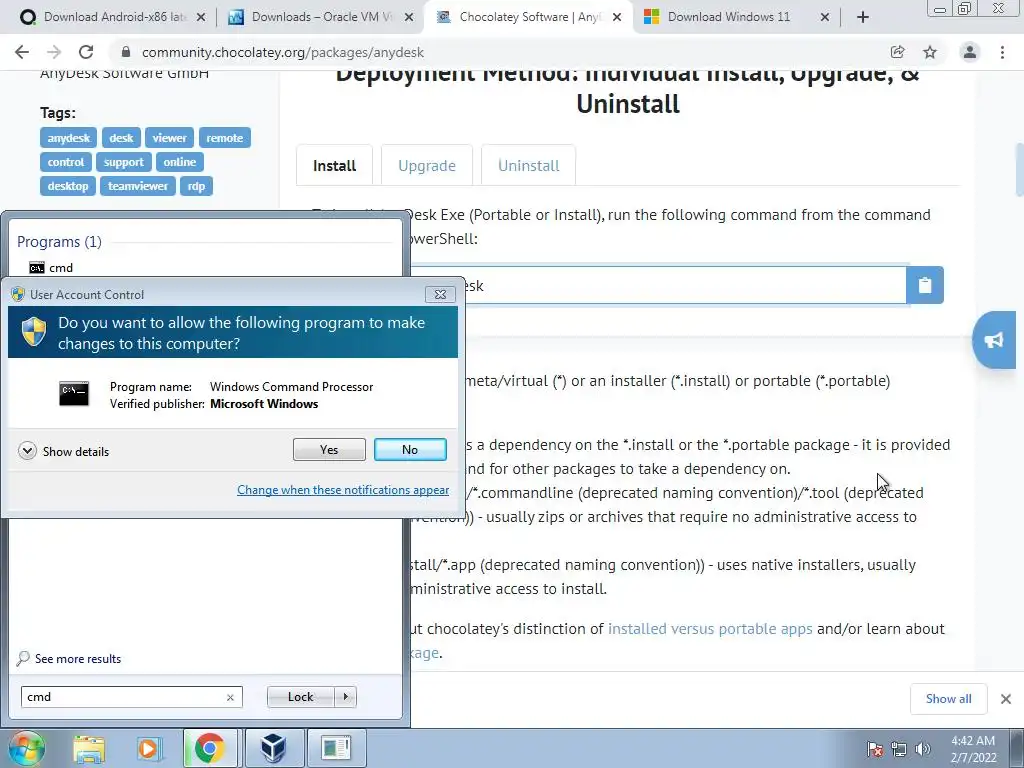
Task: Open shutdown options arrow next to Lock
Action: [345, 697]
